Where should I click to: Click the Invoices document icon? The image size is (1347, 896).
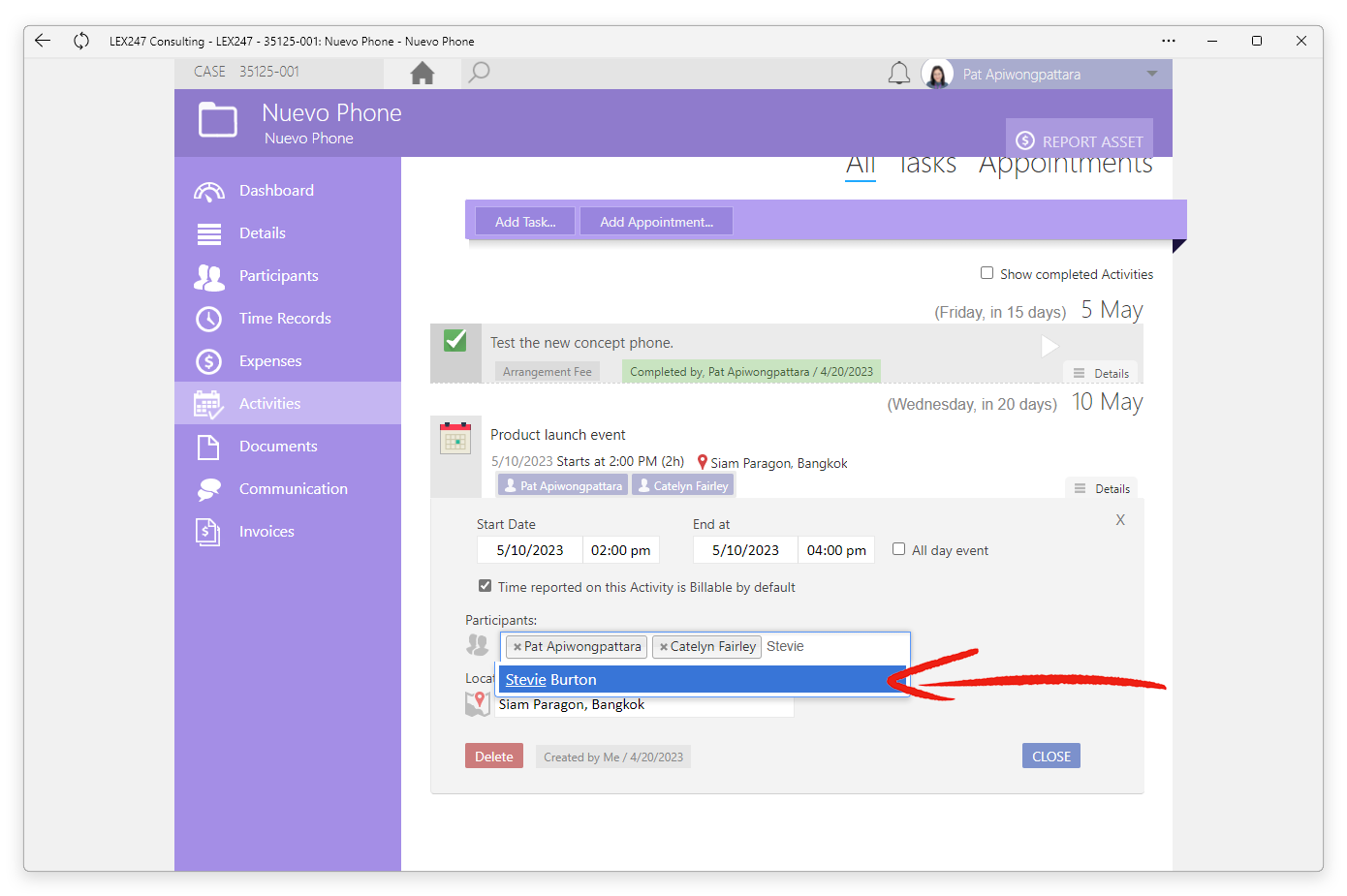coord(207,532)
